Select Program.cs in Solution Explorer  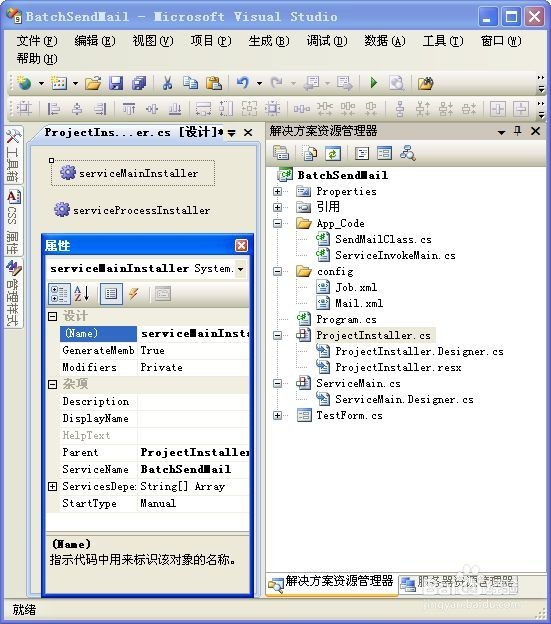(346, 319)
